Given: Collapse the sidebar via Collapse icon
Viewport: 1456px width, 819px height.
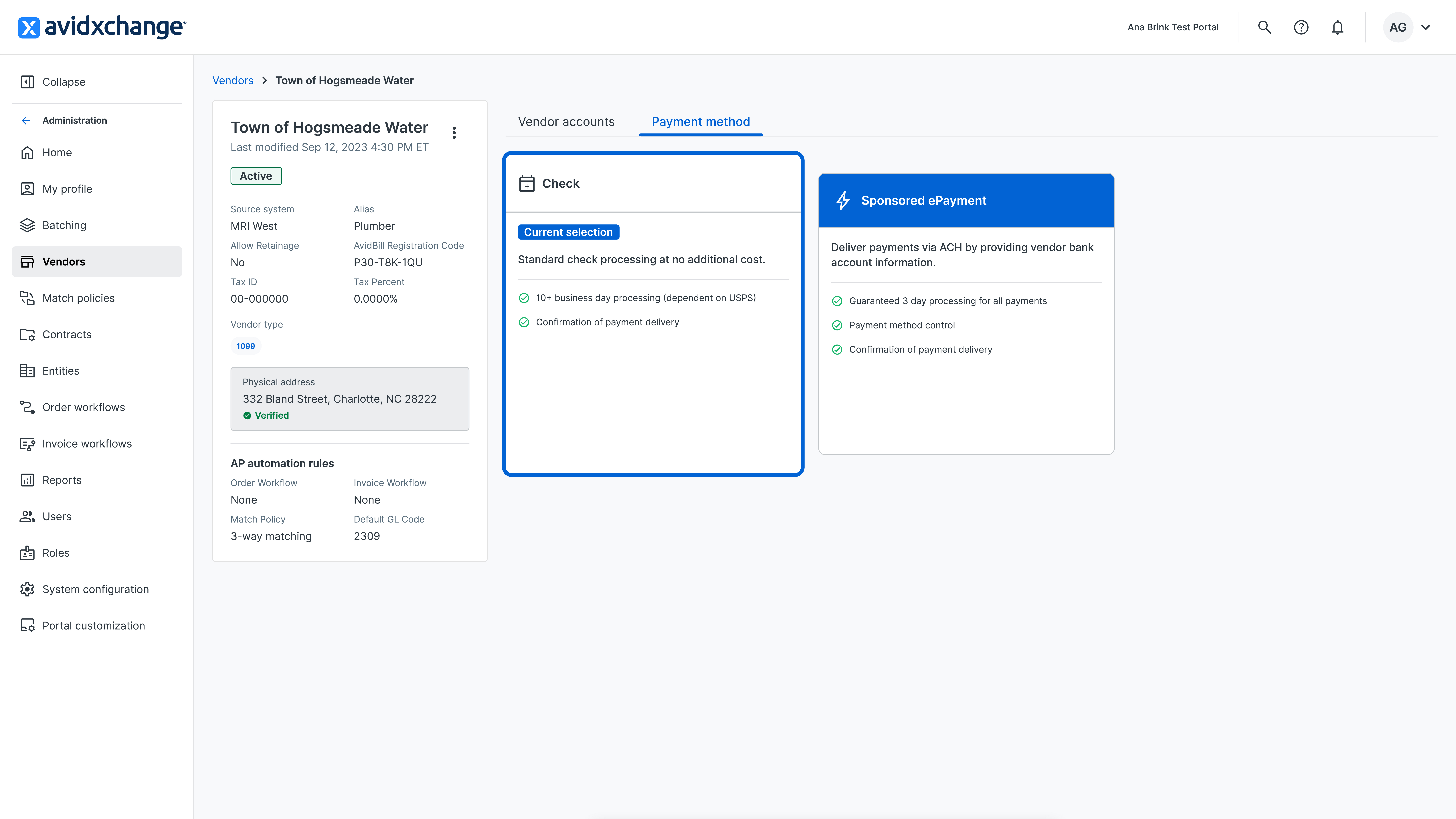Looking at the screenshot, I should pyautogui.click(x=27, y=82).
